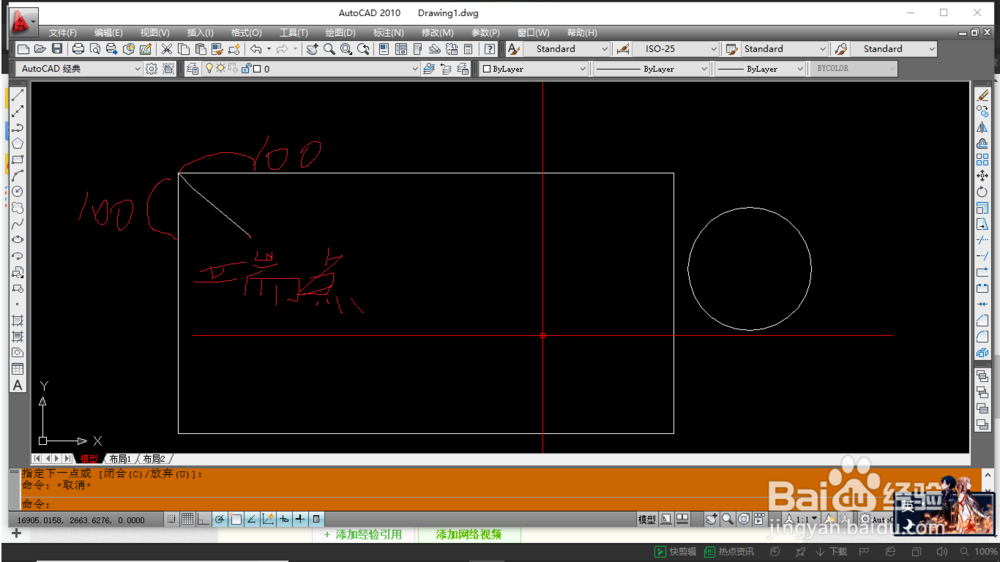Select the Mirror modify tool

982,127
